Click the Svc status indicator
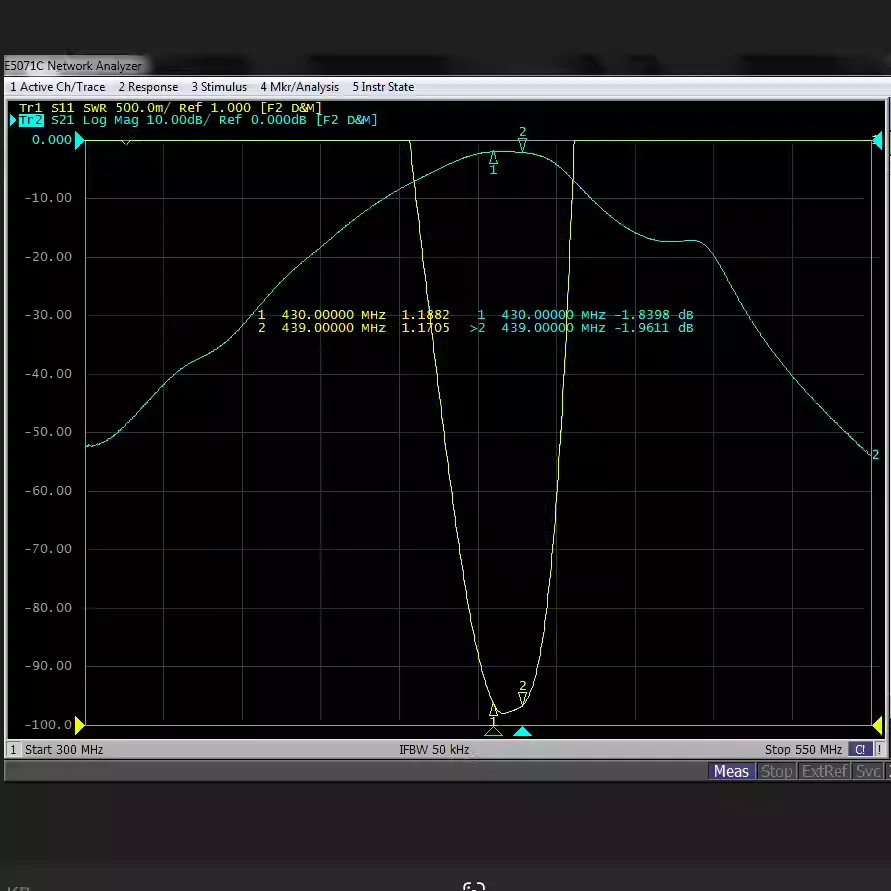The image size is (891, 891). 868,771
